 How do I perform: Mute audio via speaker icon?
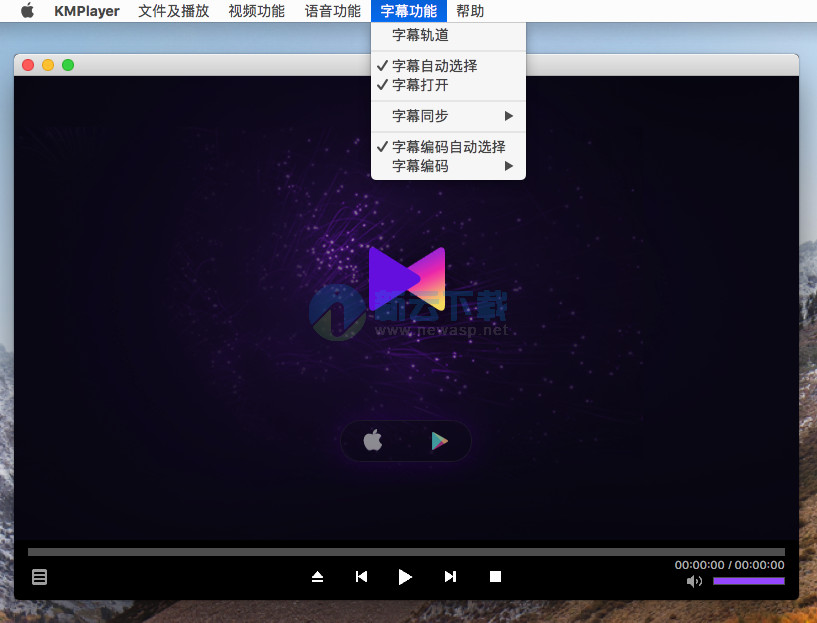(x=695, y=580)
